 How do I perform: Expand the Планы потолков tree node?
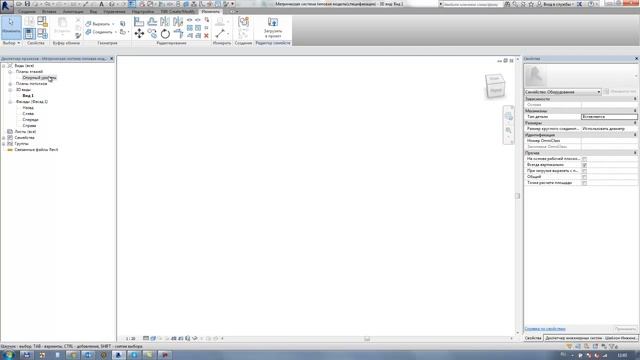(10, 84)
